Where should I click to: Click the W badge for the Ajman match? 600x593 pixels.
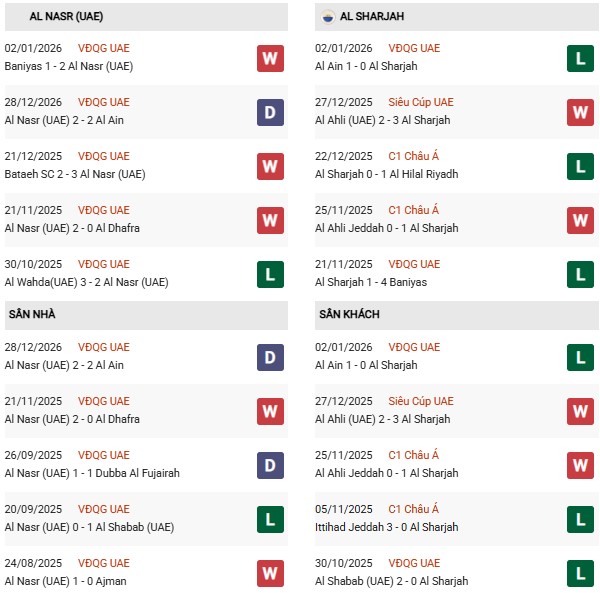tap(269, 573)
